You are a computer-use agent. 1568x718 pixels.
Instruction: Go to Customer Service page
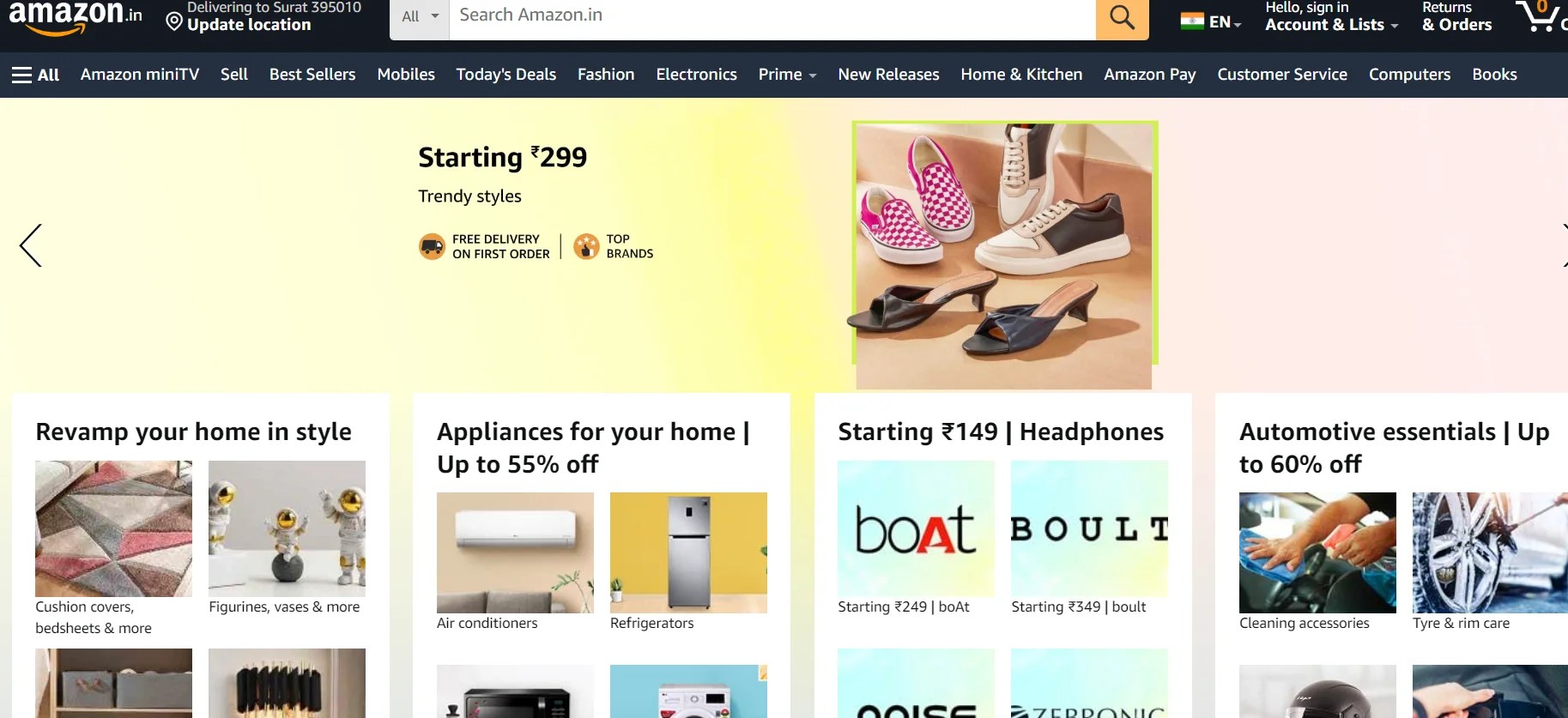(1281, 75)
